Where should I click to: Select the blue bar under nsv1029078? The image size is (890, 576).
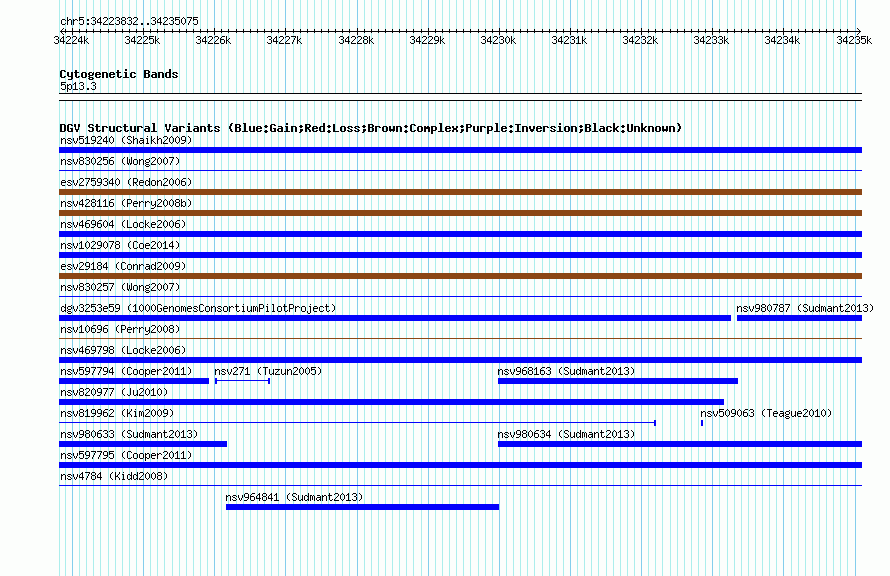tap(460, 255)
